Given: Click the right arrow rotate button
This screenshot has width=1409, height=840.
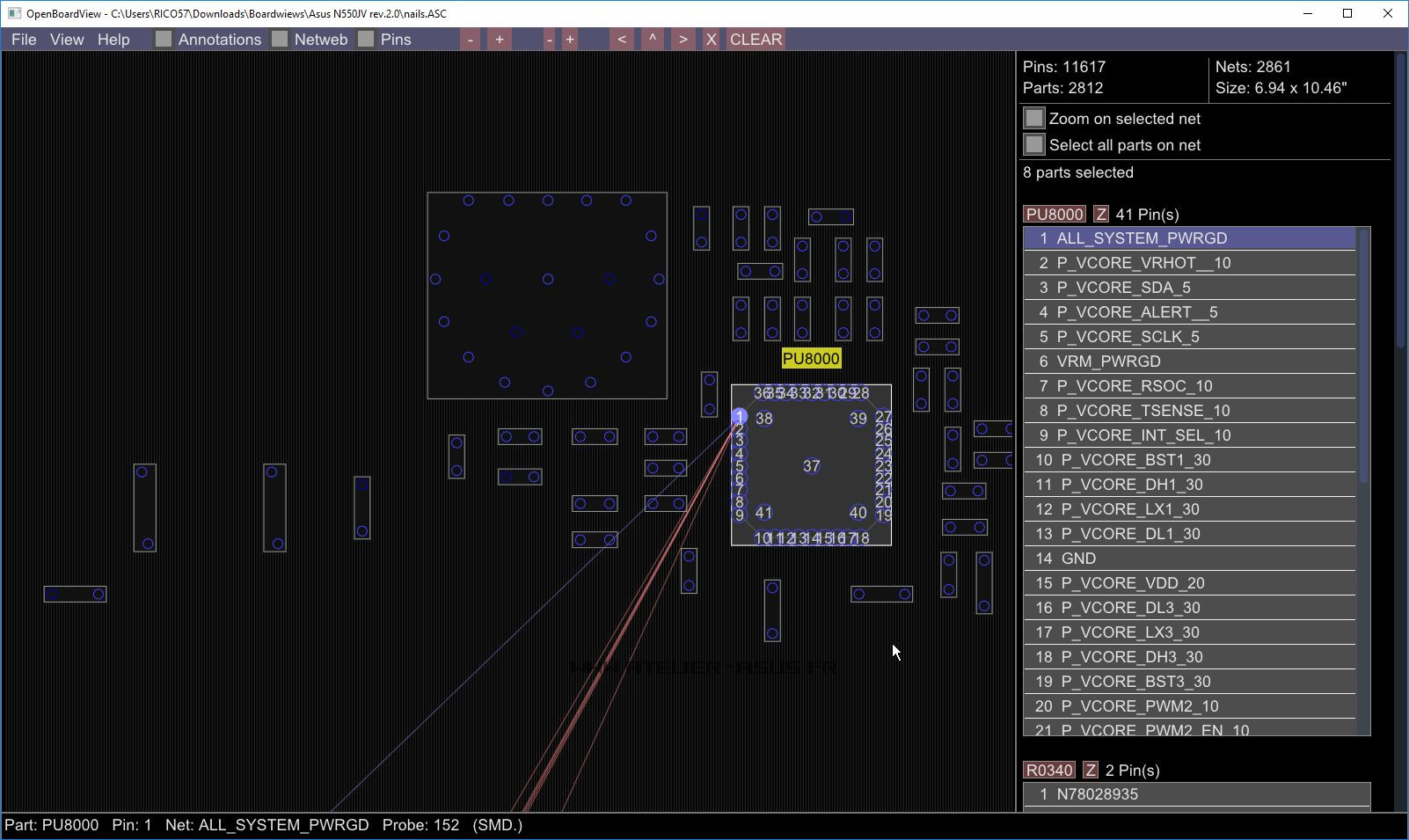Looking at the screenshot, I should click(683, 40).
